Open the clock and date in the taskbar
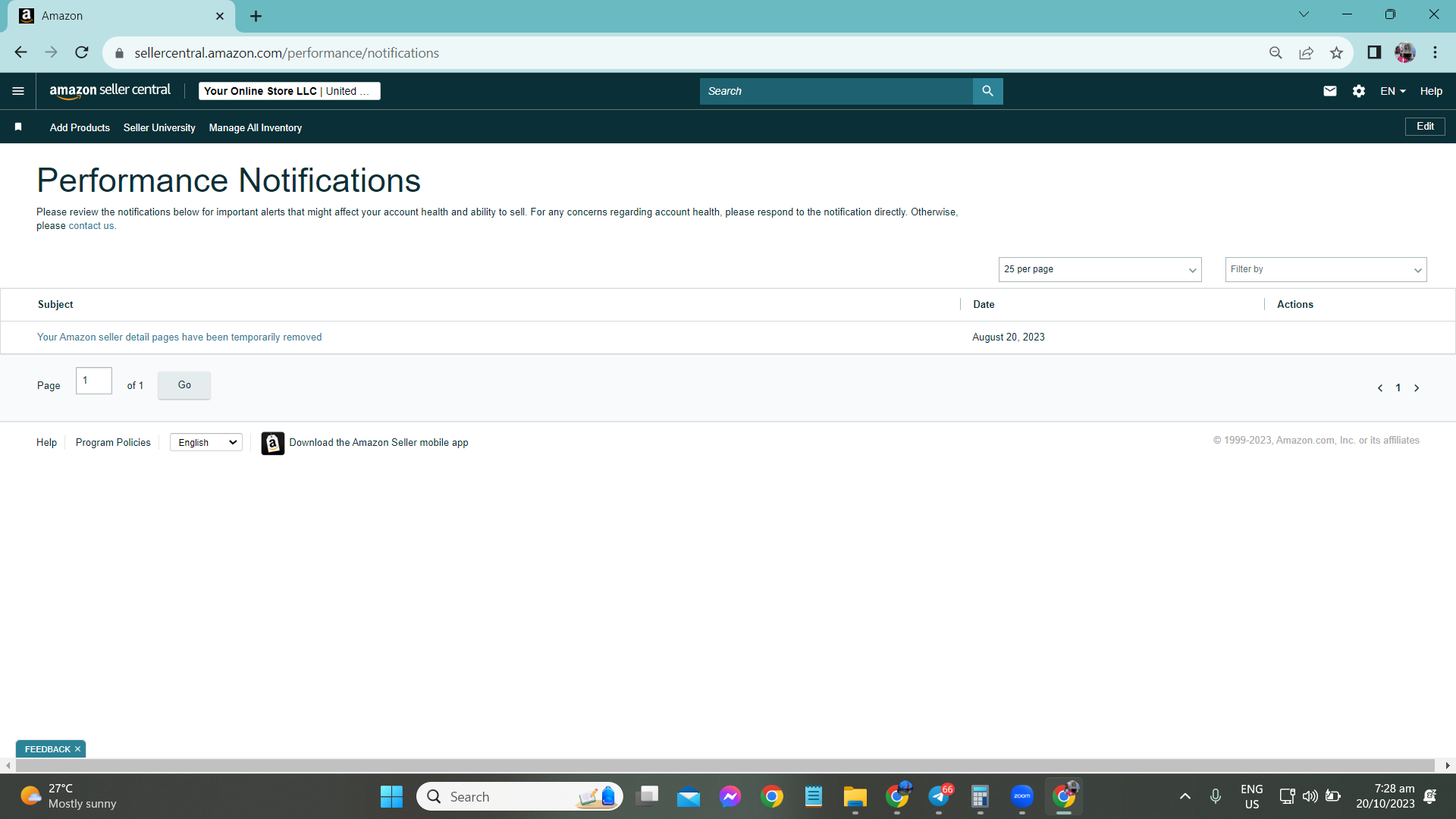The image size is (1456, 819). coord(1385,796)
